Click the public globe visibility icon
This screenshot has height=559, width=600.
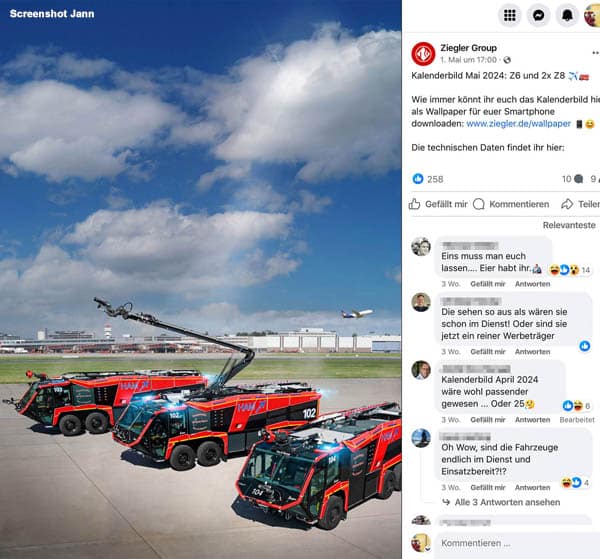(507, 60)
